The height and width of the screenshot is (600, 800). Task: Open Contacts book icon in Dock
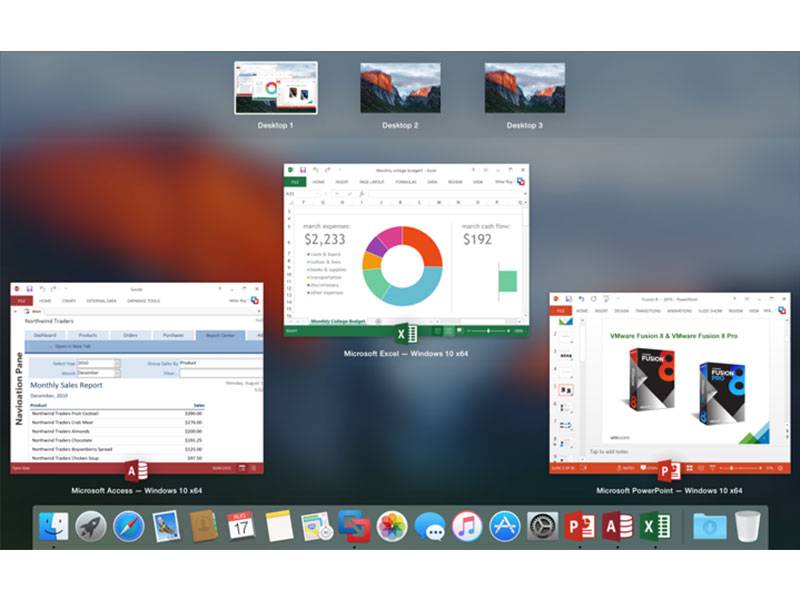click(204, 526)
